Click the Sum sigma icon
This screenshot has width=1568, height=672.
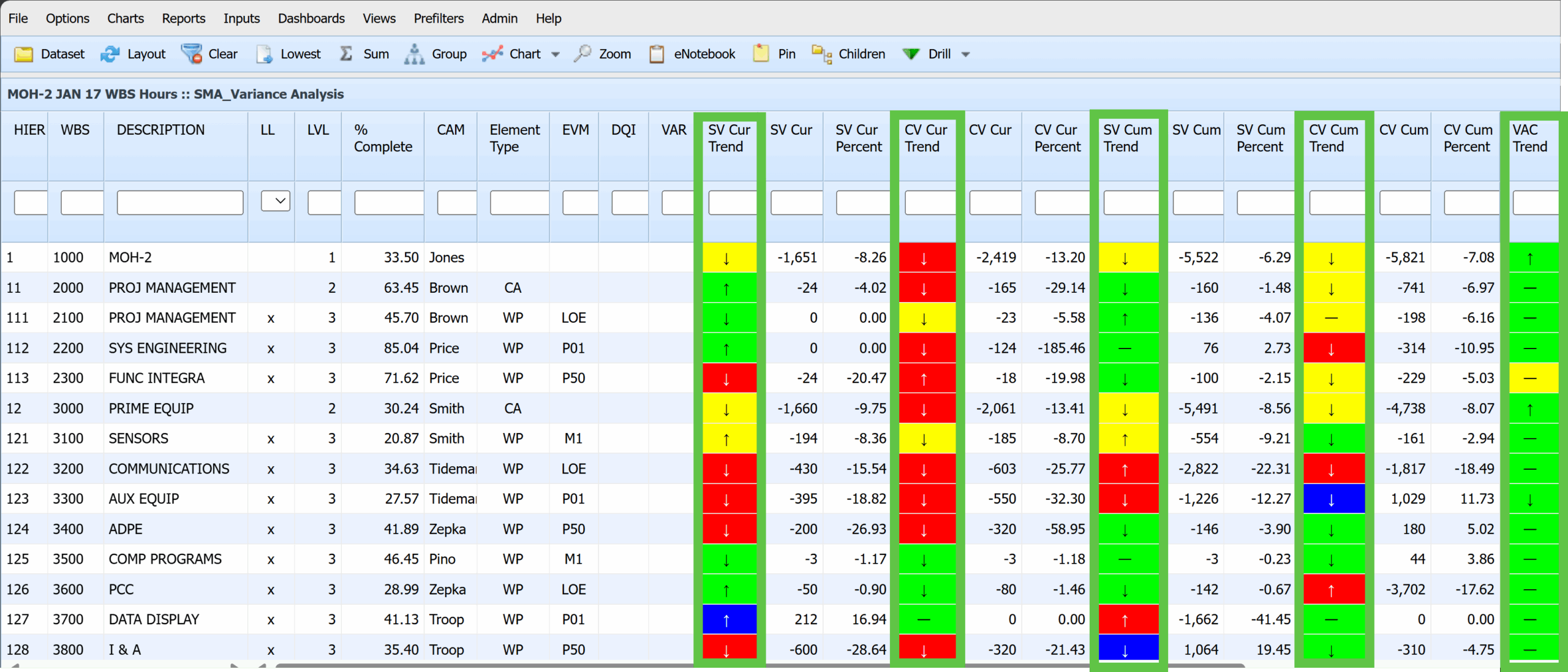(346, 54)
